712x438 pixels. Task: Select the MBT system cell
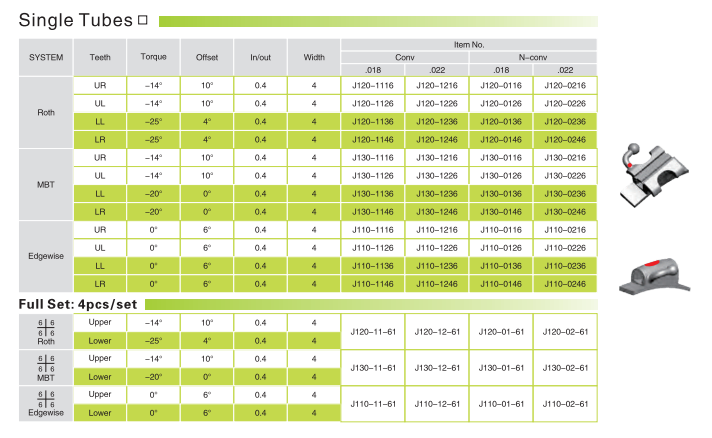coord(46,185)
